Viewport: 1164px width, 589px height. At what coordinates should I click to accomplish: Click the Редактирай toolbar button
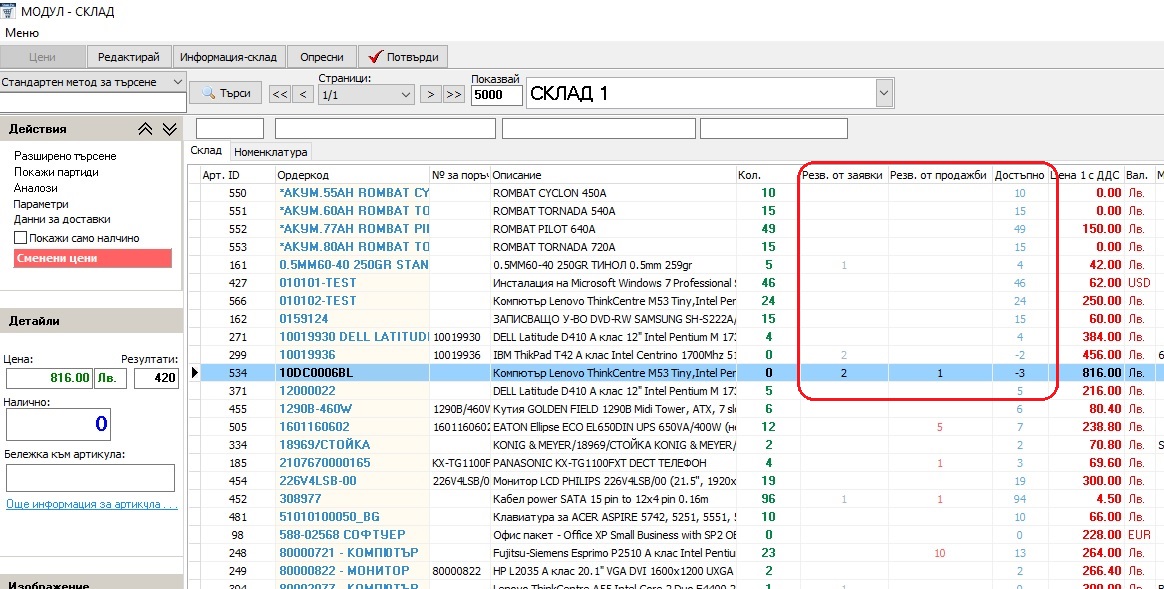pos(129,57)
